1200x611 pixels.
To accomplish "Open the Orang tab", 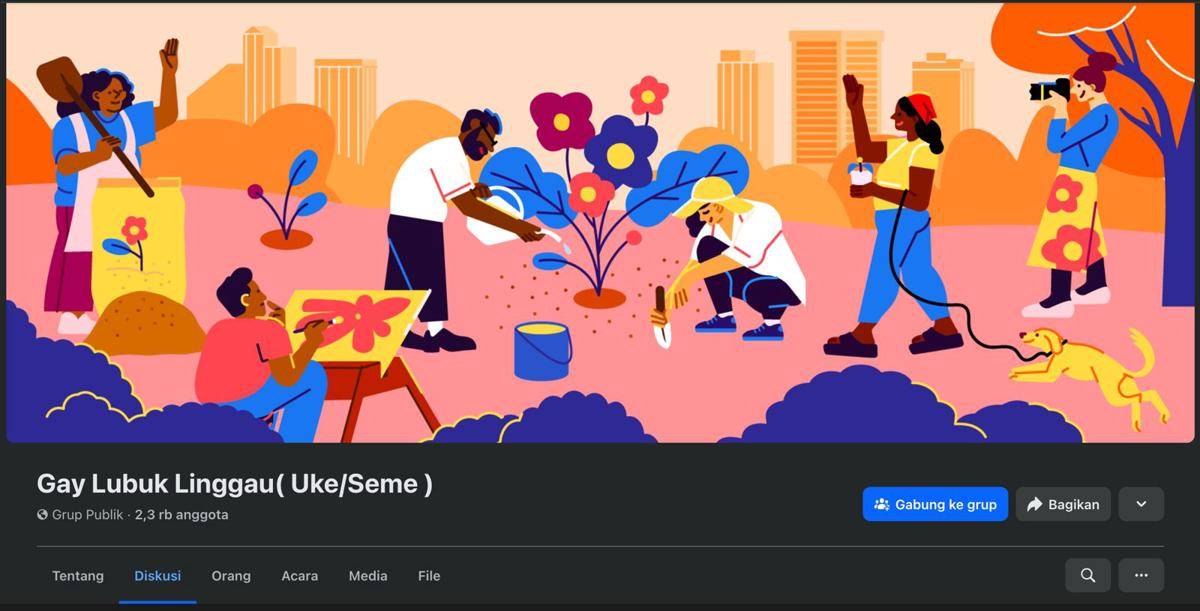I will point(231,576).
